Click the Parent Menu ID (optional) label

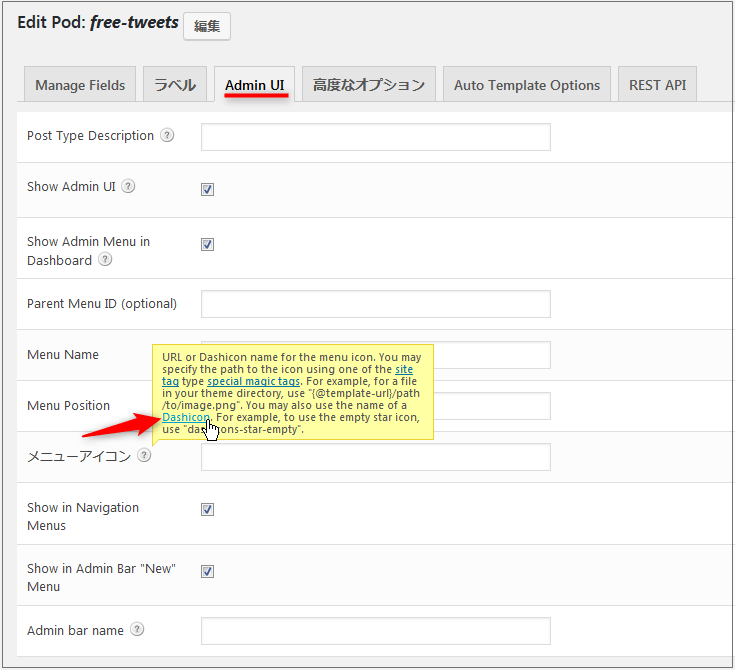pos(102,304)
